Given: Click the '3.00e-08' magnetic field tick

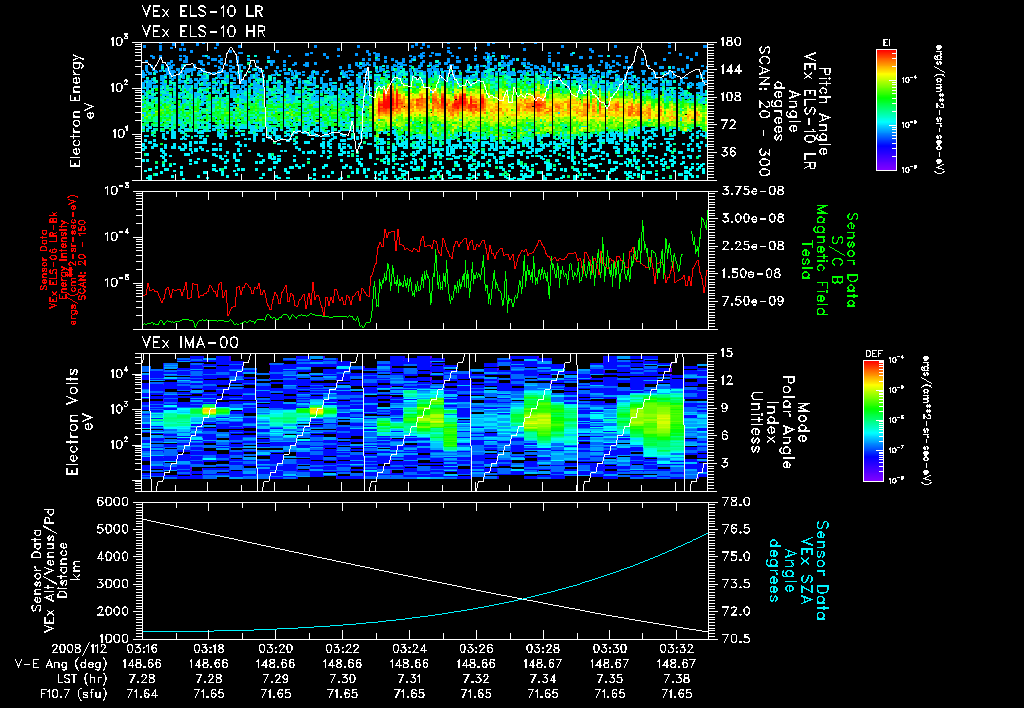Looking at the screenshot, I should click(x=752, y=218).
